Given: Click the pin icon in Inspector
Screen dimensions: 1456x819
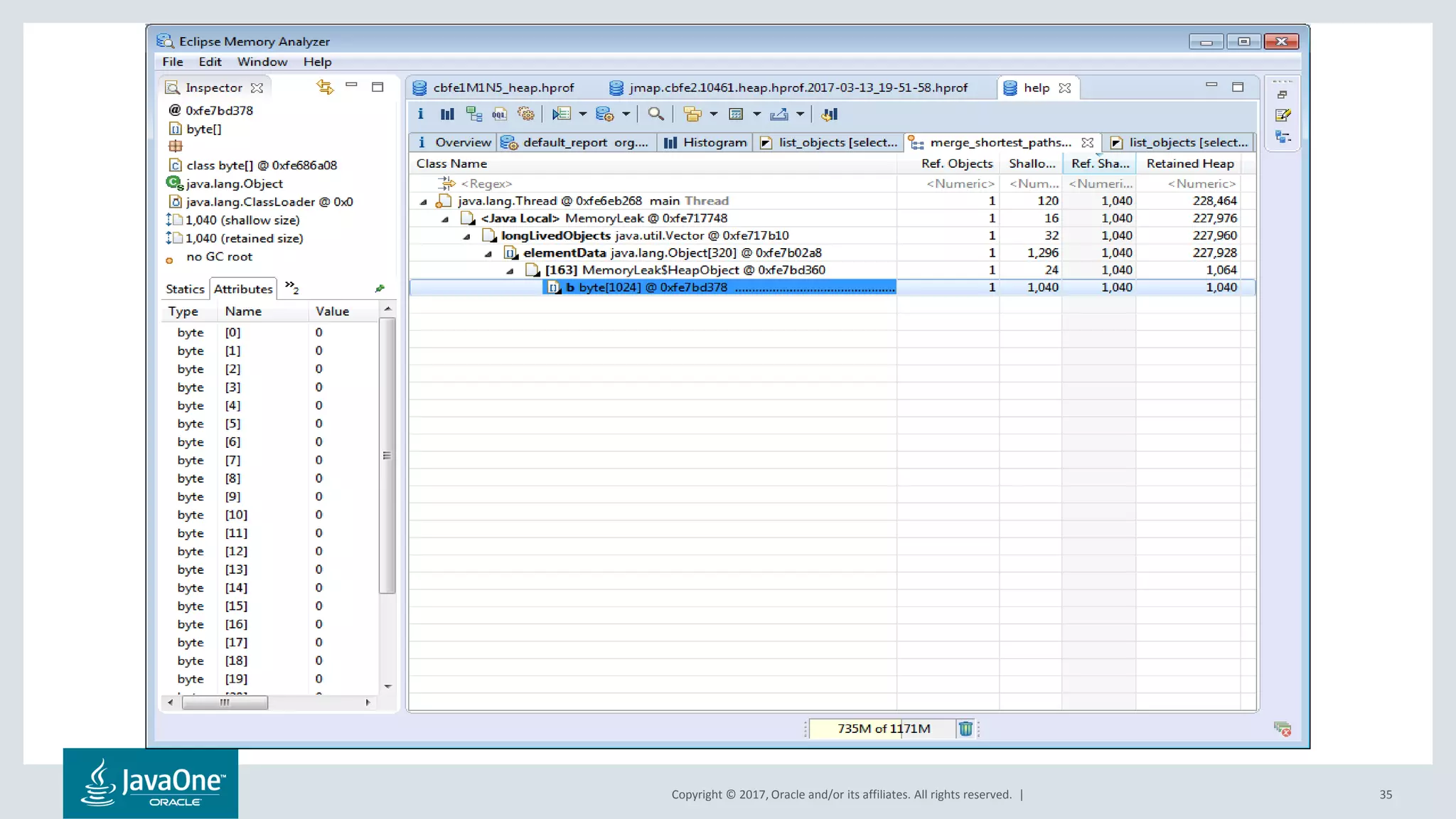Looking at the screenshot, I should (x=380, y=288).
